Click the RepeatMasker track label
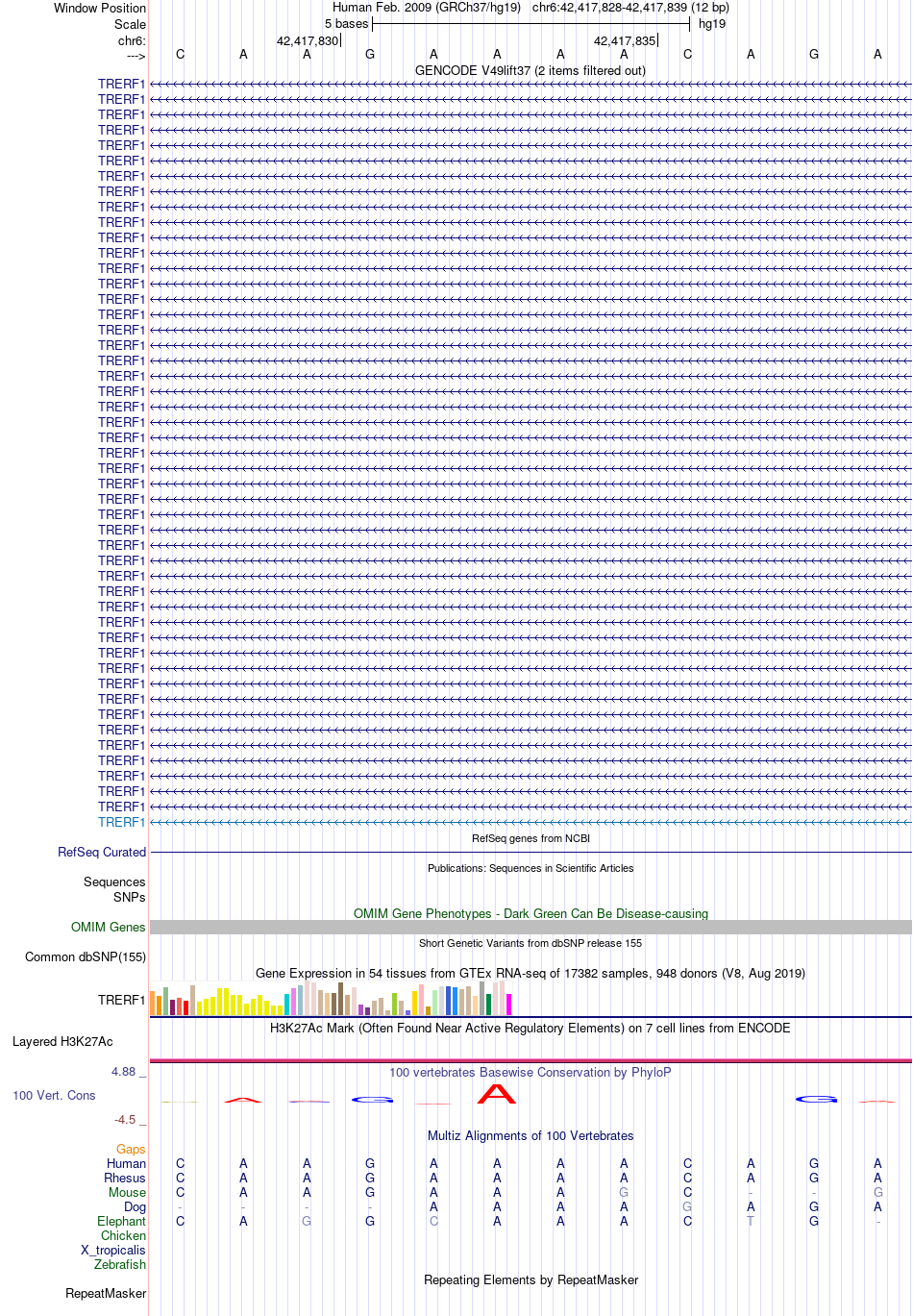Image resolution: width=913 pixels, height=1316 pixels. coord(106,1293)
